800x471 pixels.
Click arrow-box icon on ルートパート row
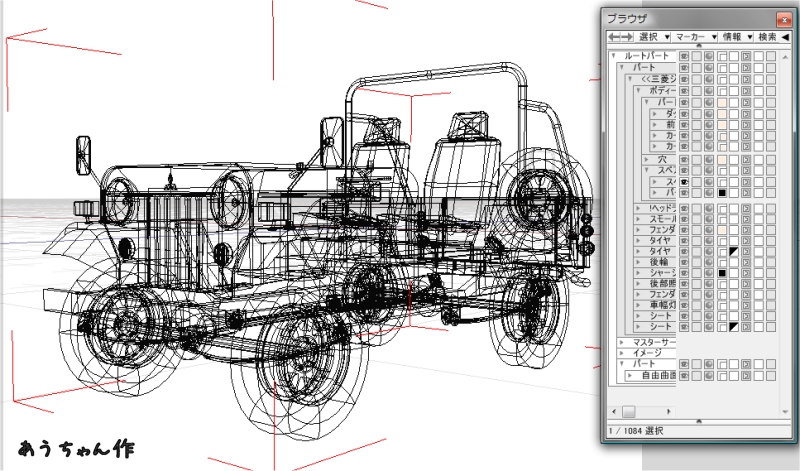point(746,56)
